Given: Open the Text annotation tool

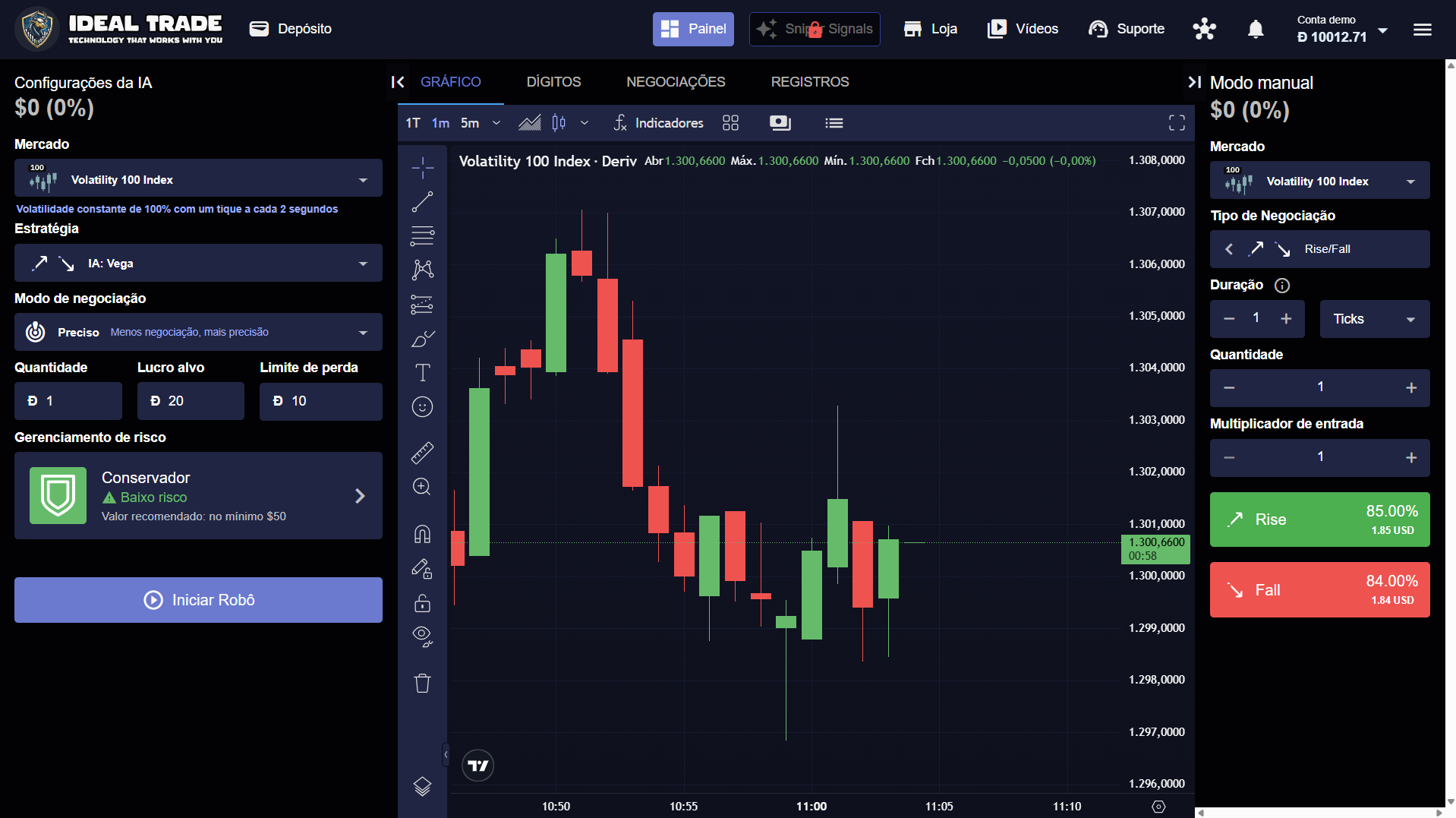Looking at the screenshot, I should (422, 372).
